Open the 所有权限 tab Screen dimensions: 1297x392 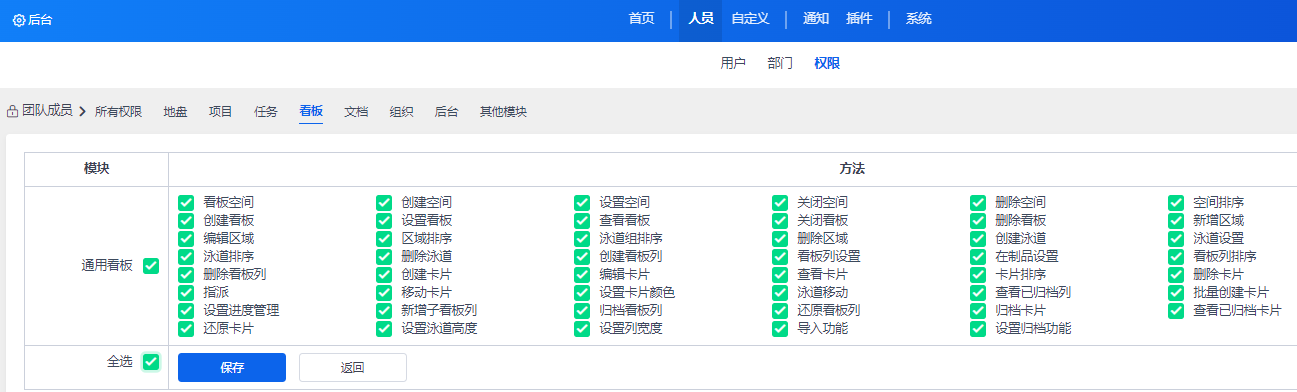click(118, 112)
